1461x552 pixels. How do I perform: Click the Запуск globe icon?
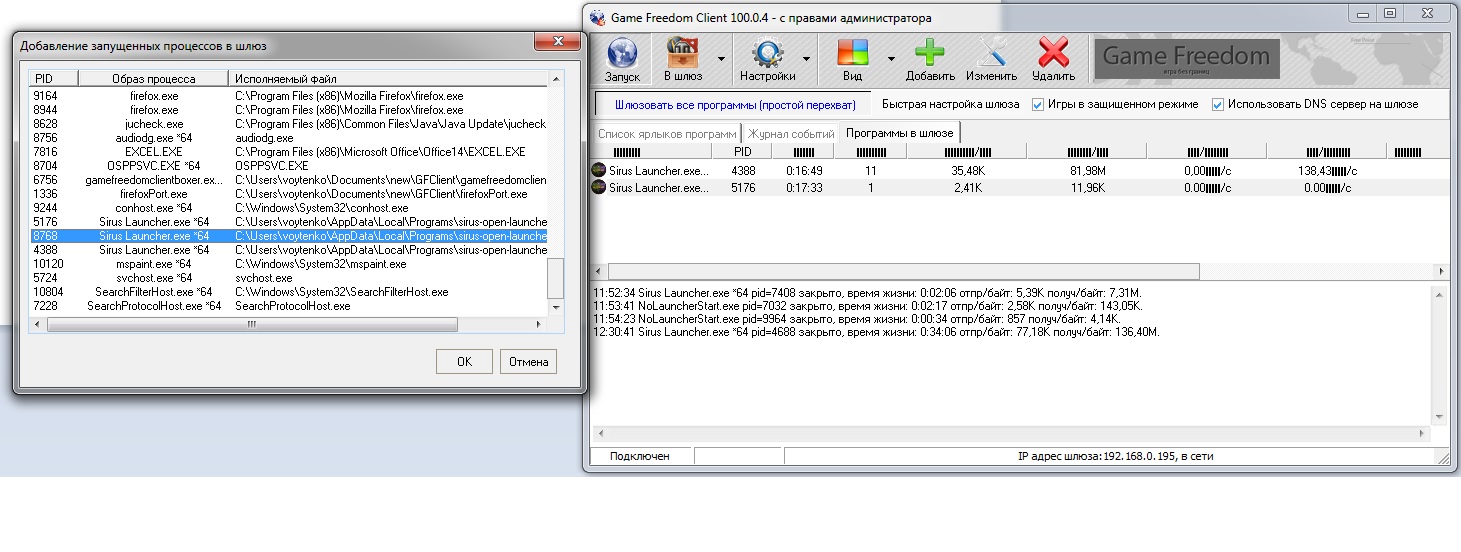(x=622, y=53)
